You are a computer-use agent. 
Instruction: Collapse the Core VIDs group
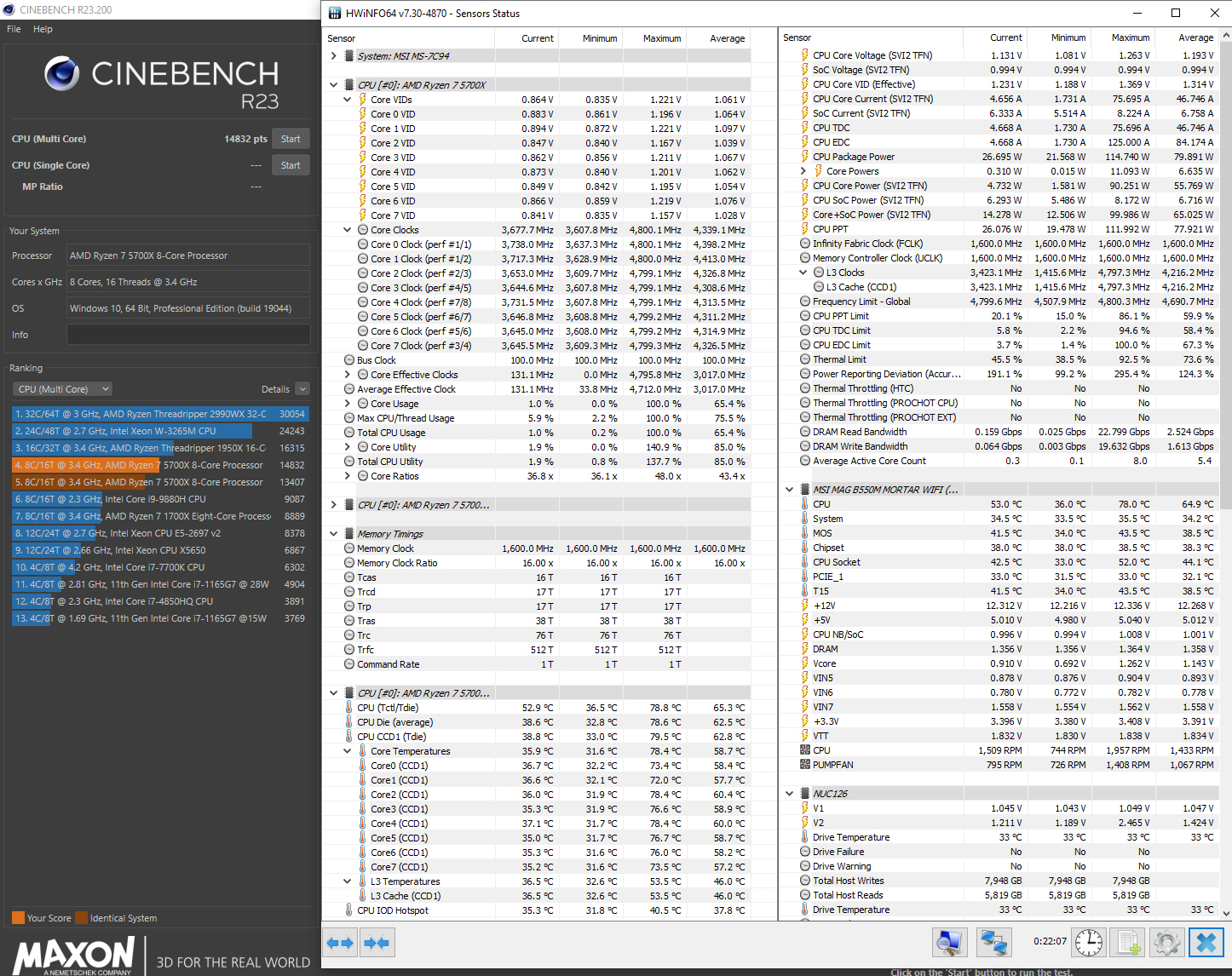pyautogui.click(x=348, y=100)
